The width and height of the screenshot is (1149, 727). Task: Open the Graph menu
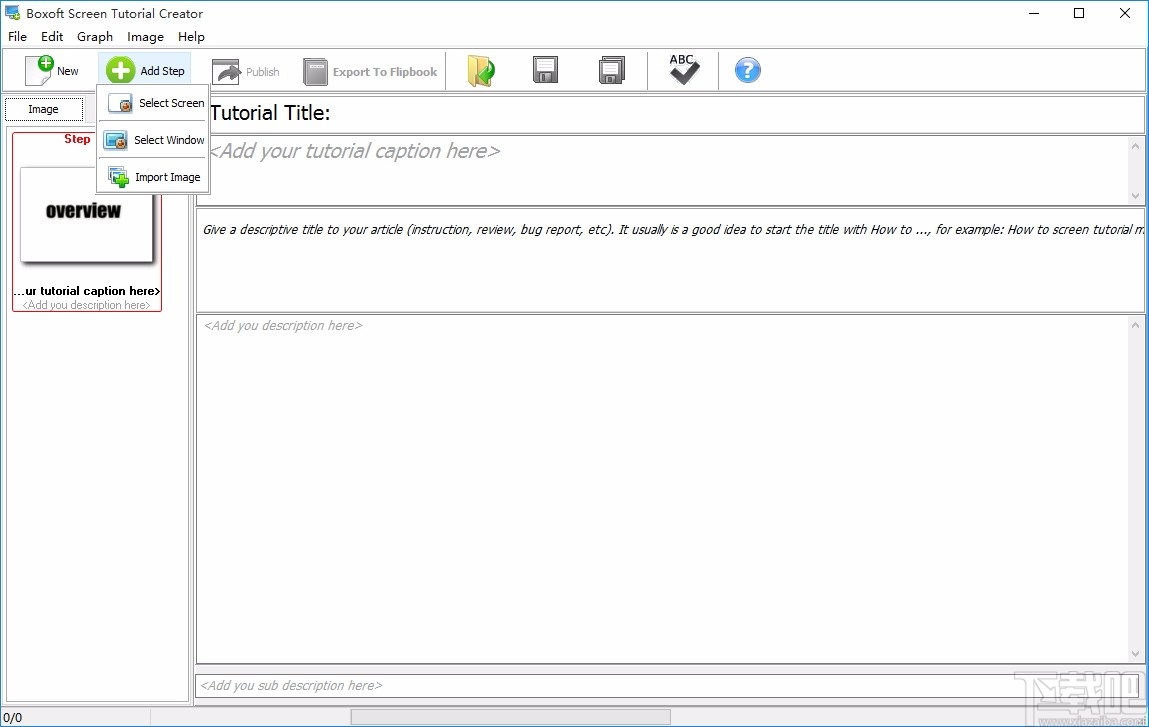point(95,36)
